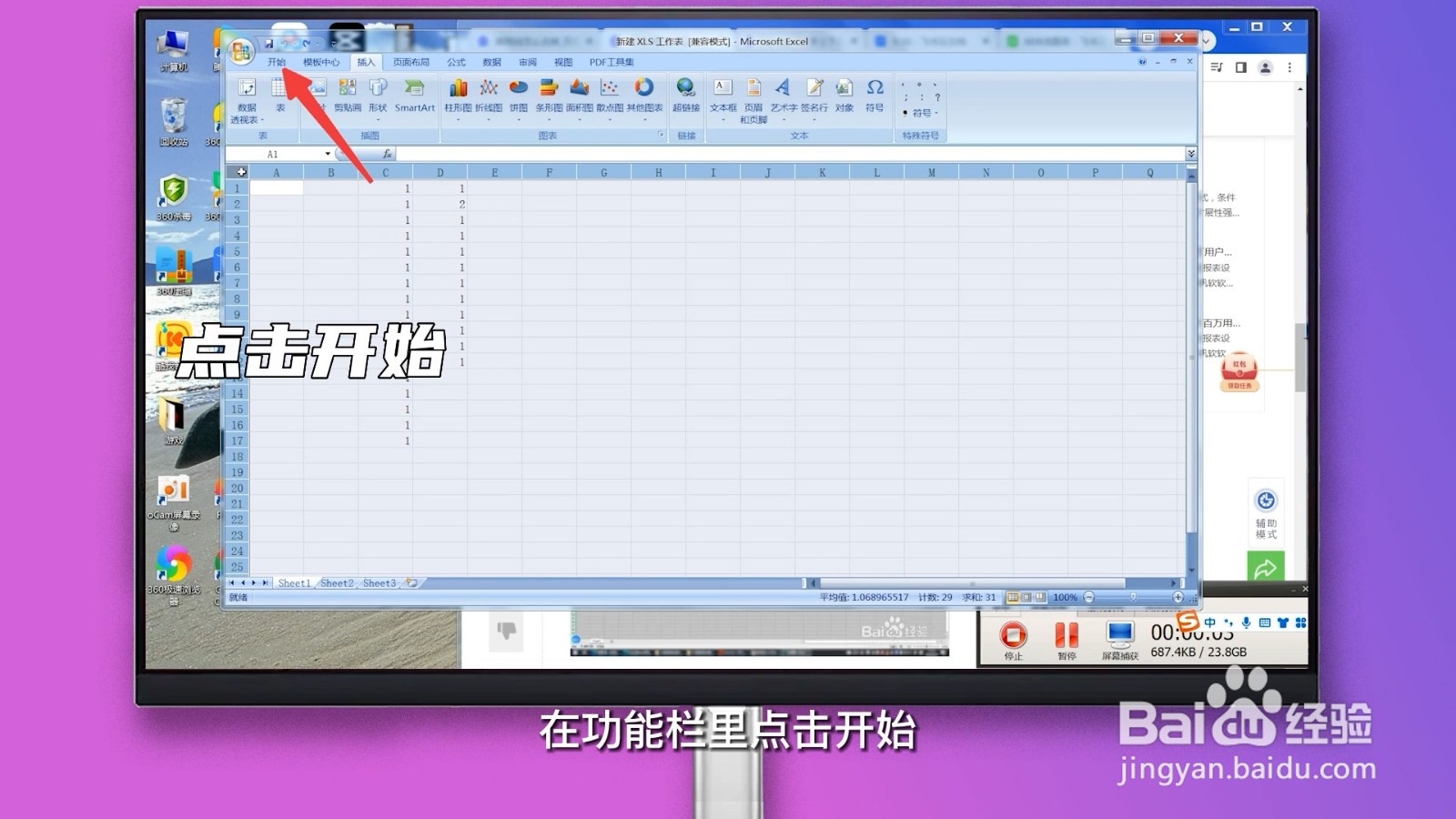Click the insert function fx button
This screenshot has height=819, width=1456.
[388, 154]
